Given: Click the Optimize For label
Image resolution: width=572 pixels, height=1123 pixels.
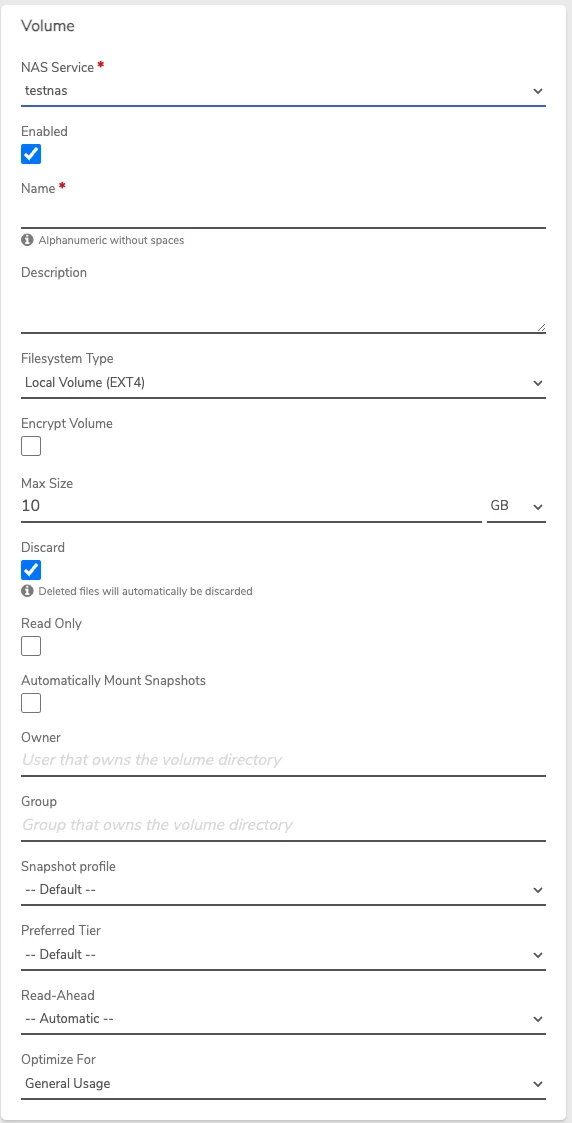Looking at the screenshot, I should [x=58, y=1059].
